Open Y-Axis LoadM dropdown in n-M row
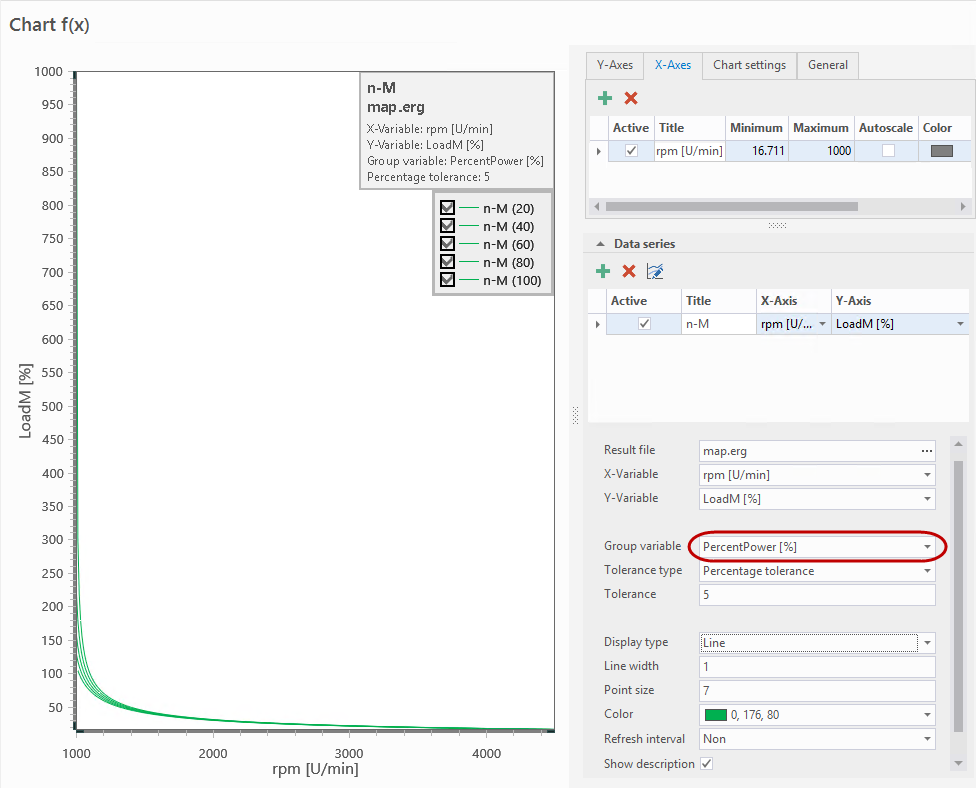The height and width of the screenshot is (788, 976). coord(960,324)
